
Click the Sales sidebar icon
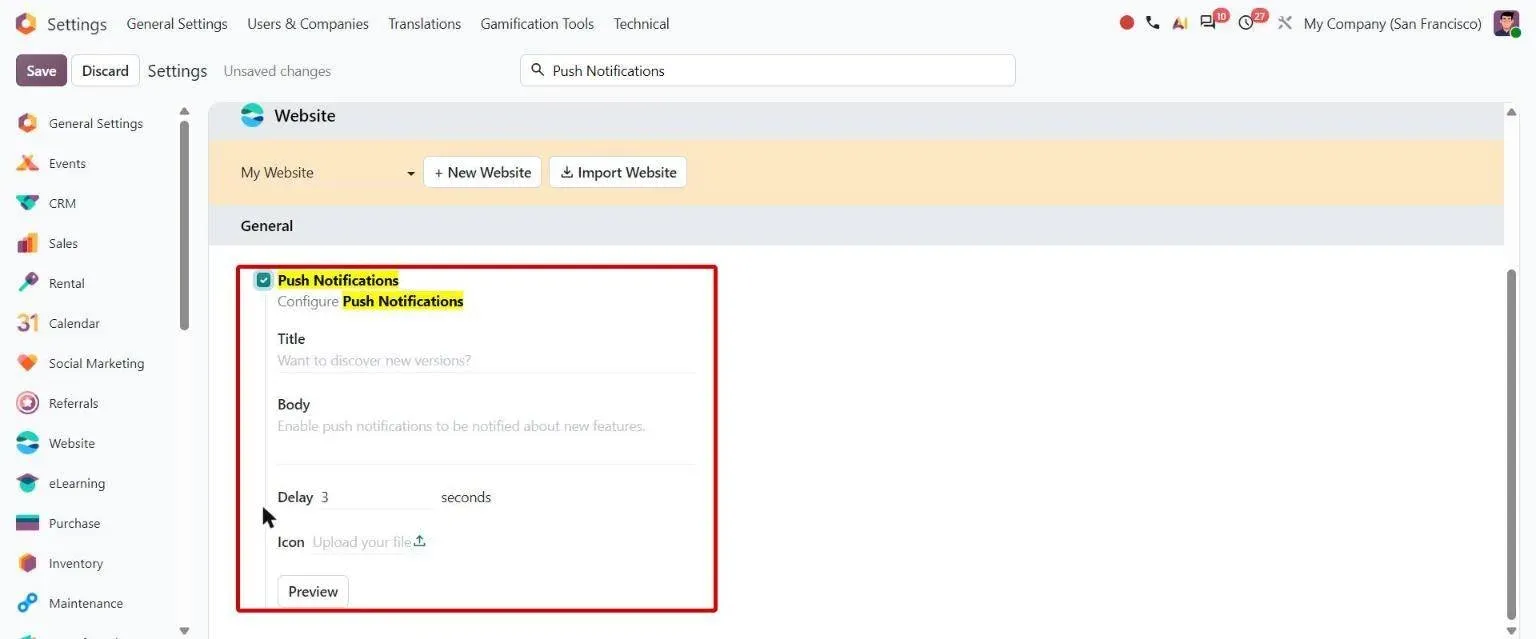[28, 243]
